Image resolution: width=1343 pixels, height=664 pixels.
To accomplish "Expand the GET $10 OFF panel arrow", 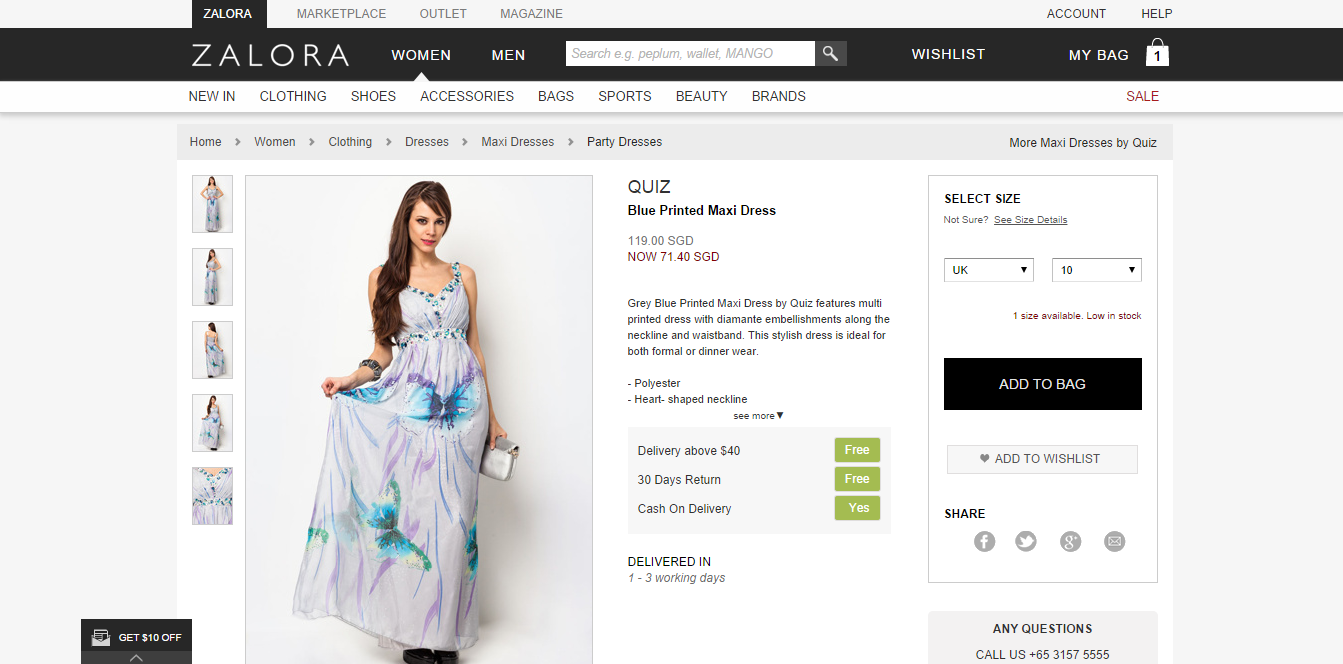I will (x=136, y=658).
